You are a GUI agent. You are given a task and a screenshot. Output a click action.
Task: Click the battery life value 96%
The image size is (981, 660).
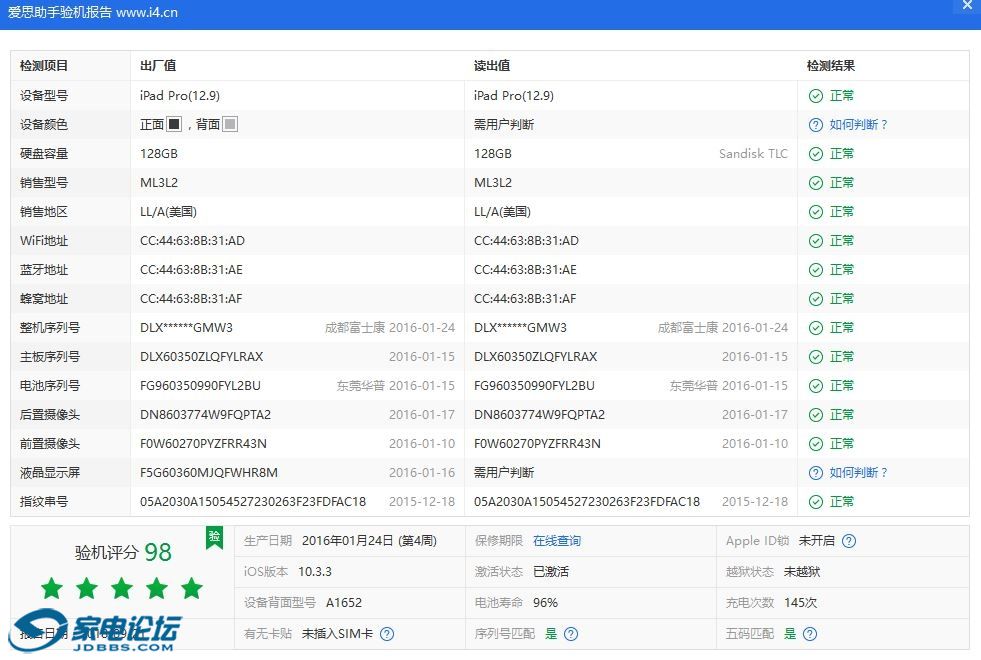click(x=546, y=602)
